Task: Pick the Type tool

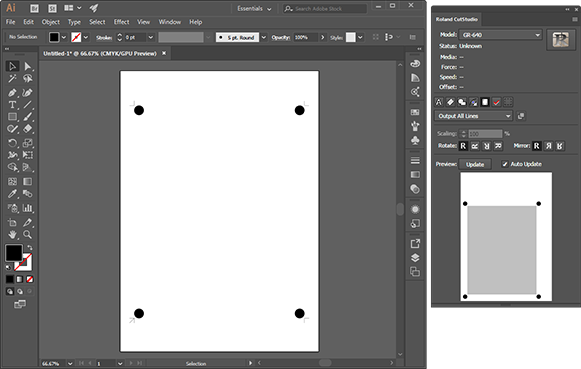Action: coord(12,105)
